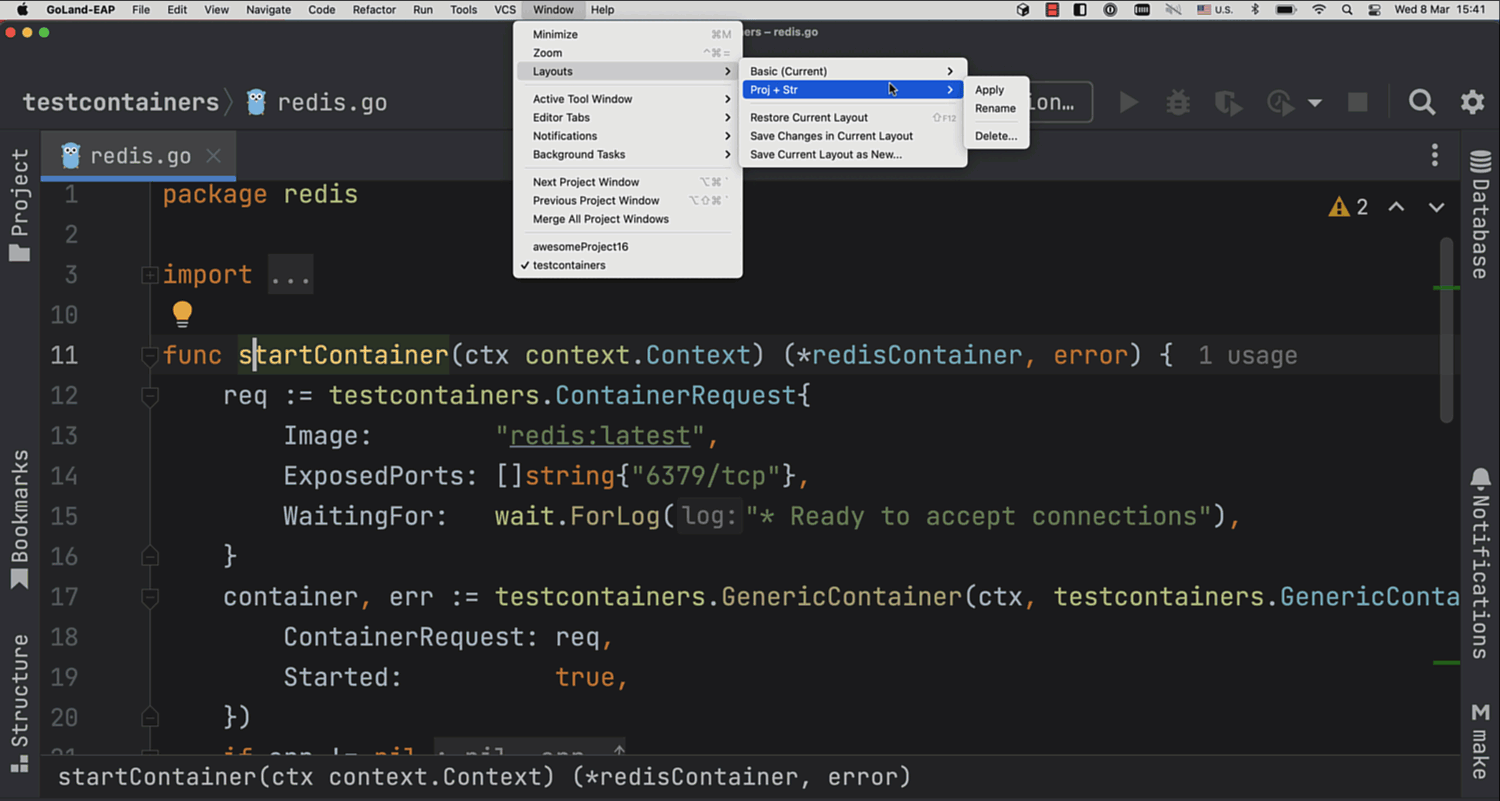Click the testcontainers breadcrumb
1500x801 pixels.
(x=120, y=102)
